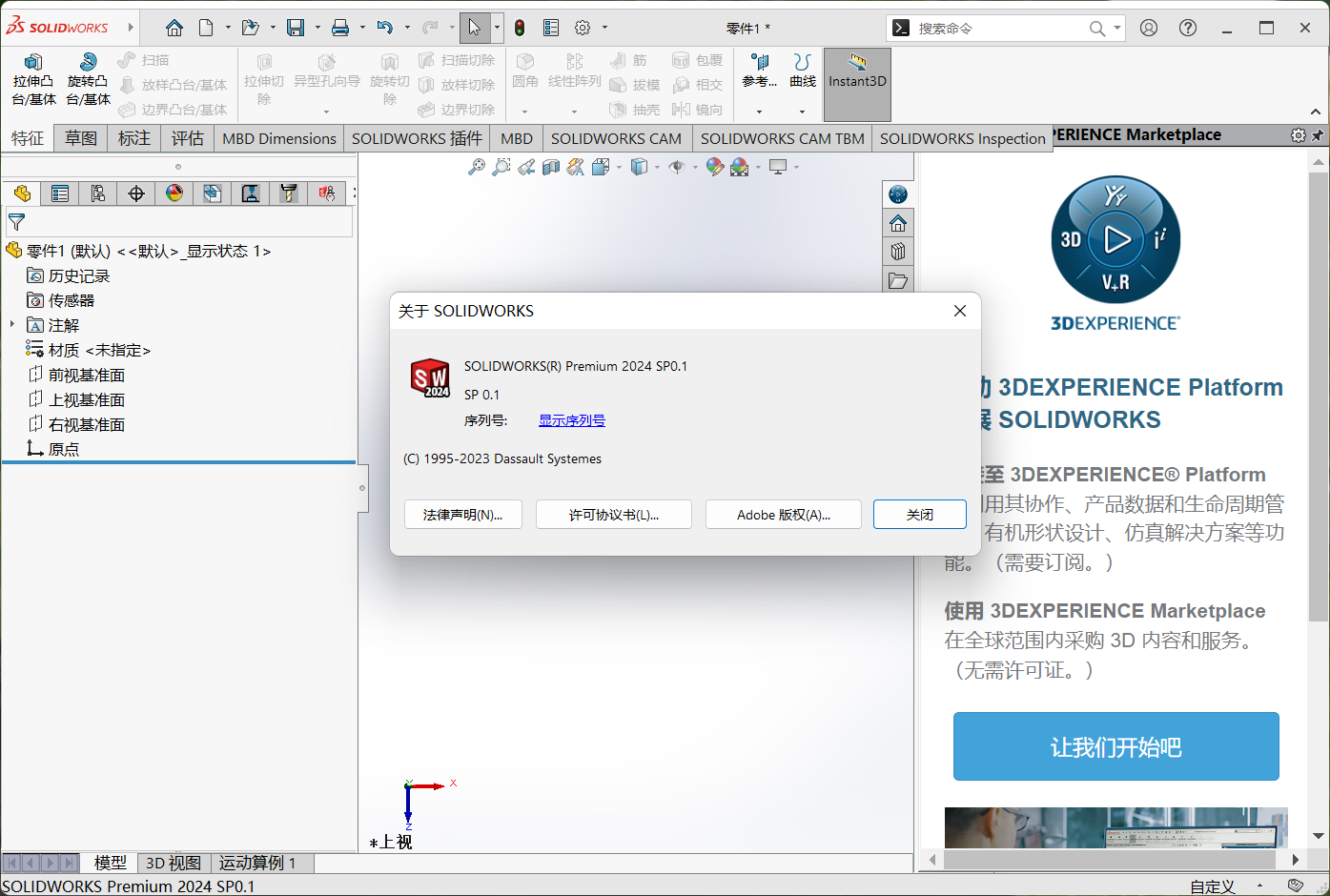Click the 参考 reference geometry tool
Image resolution: width=1330 pixels, height=896 pixels.
[x=759, y=72]
